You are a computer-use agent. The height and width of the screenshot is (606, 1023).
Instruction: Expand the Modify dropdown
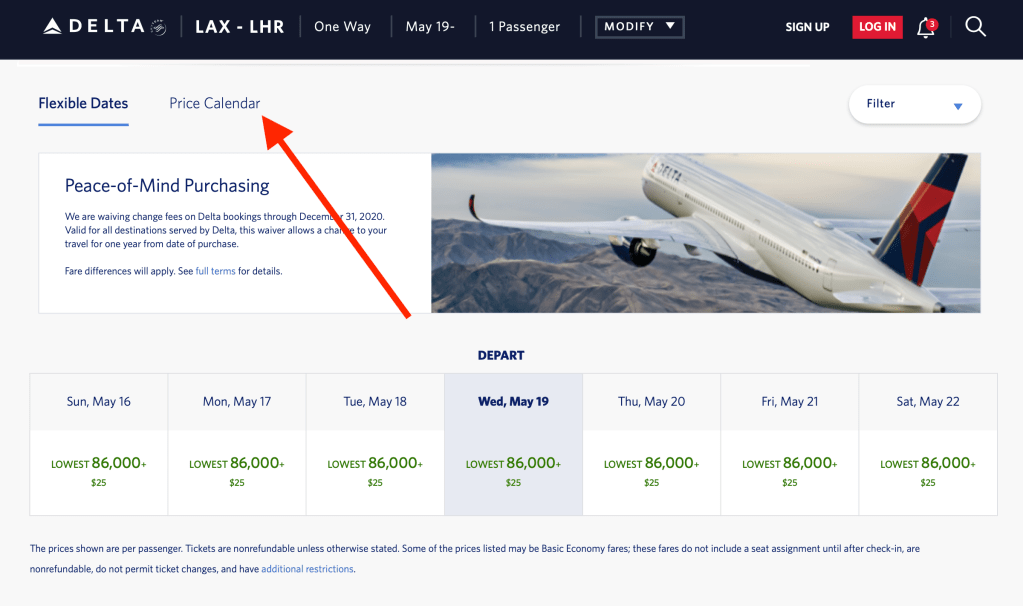pyautogui.click(x=639, y=27)
